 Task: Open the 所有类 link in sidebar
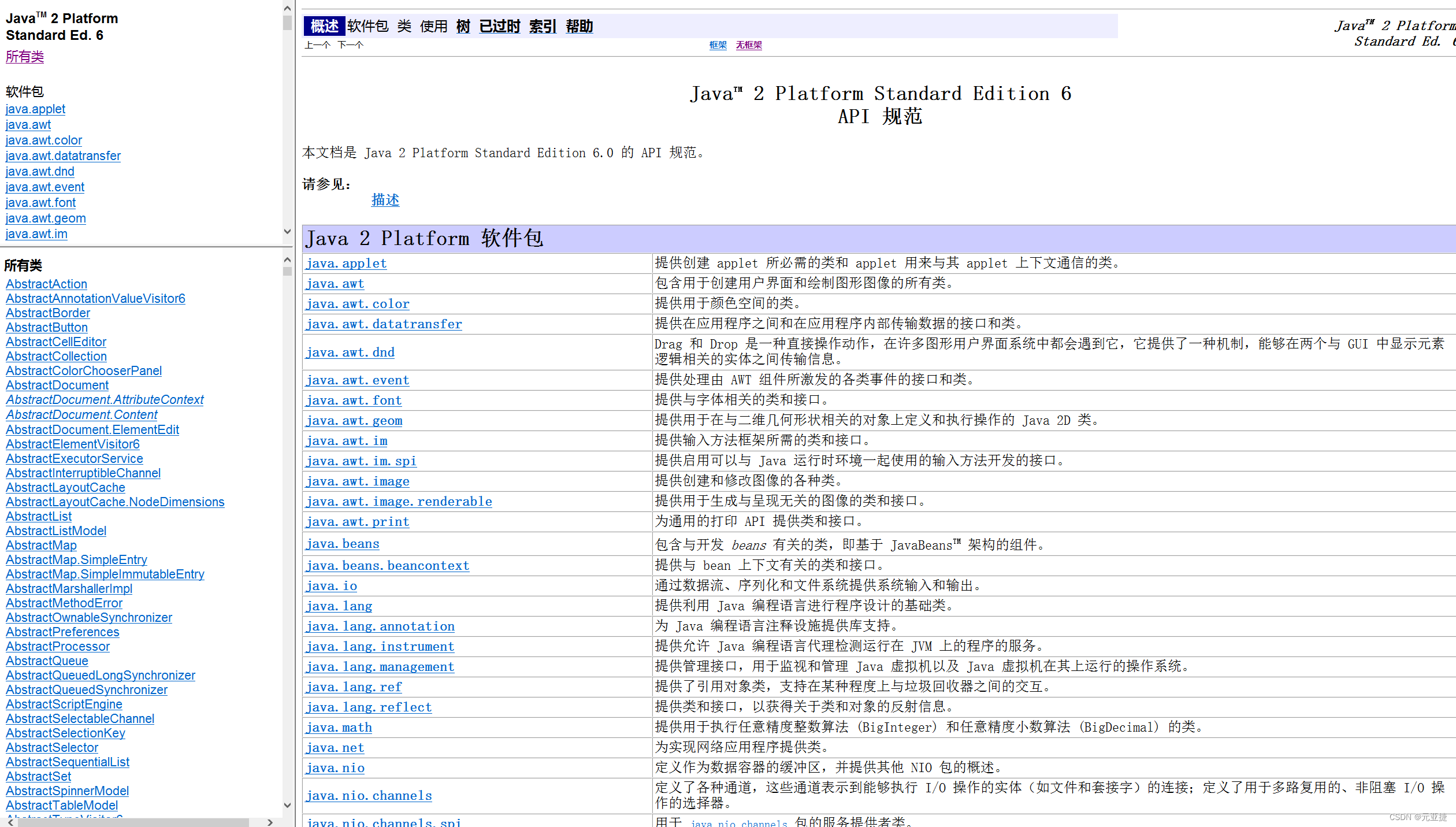point(25,57)
